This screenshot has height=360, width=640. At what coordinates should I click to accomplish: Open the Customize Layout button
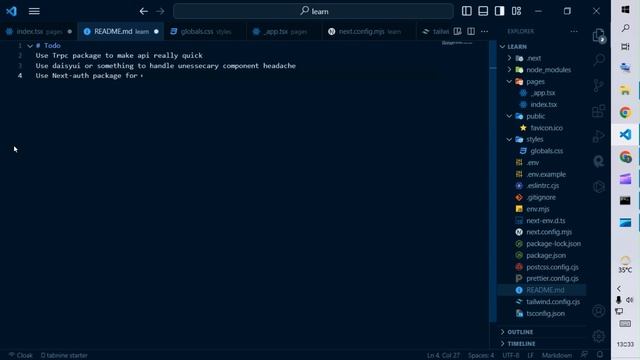(x=516, y=11)
